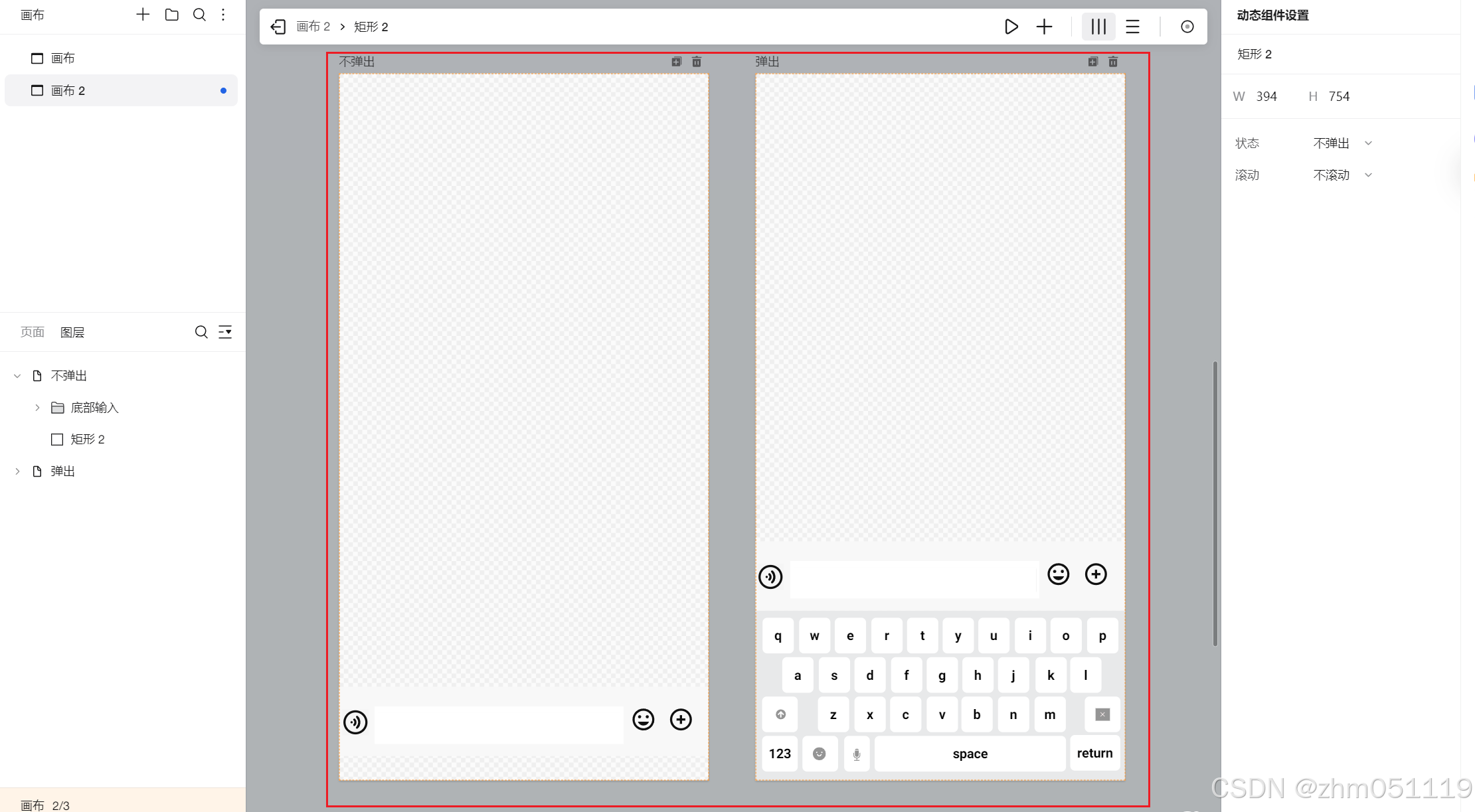The width and height of the screenshot is (1475, 812).
Task: Click the circle target icon in top toolbar
Action: tap(1187, 27)
